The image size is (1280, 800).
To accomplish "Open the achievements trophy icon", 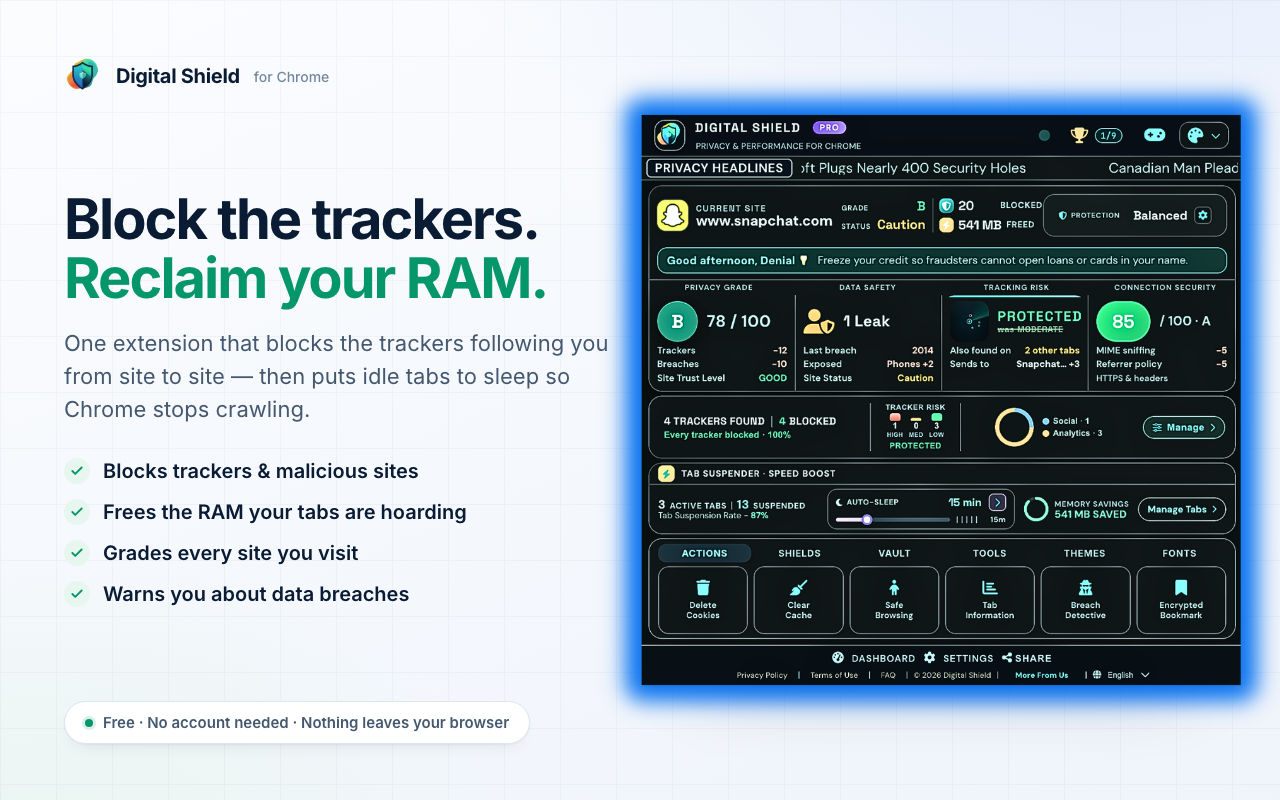I will point(1079,135).
